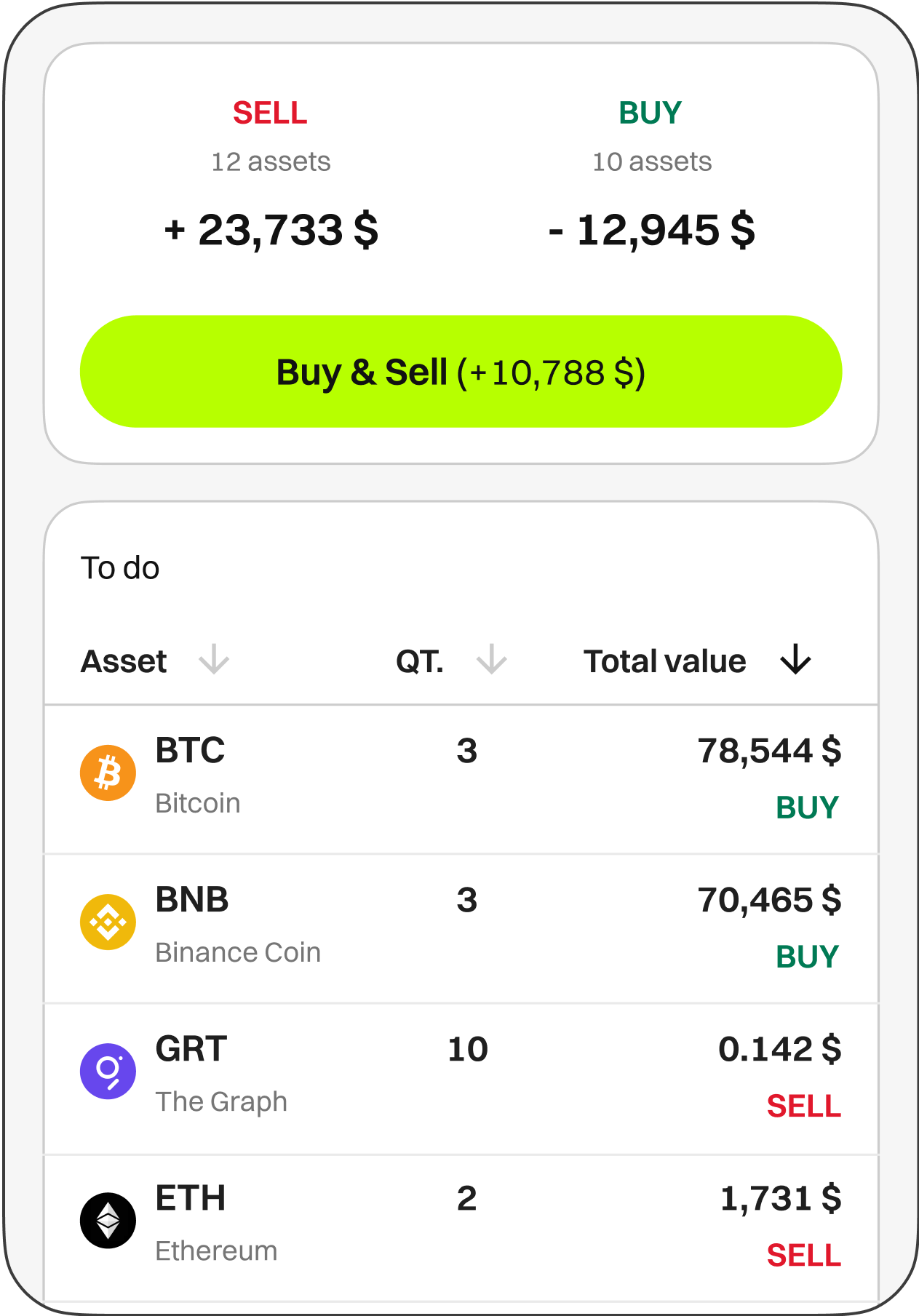The height and width of the screenshot is (1316, 919).
Task: Click the BNB total value 70,465 $
Action: point(769,900)
